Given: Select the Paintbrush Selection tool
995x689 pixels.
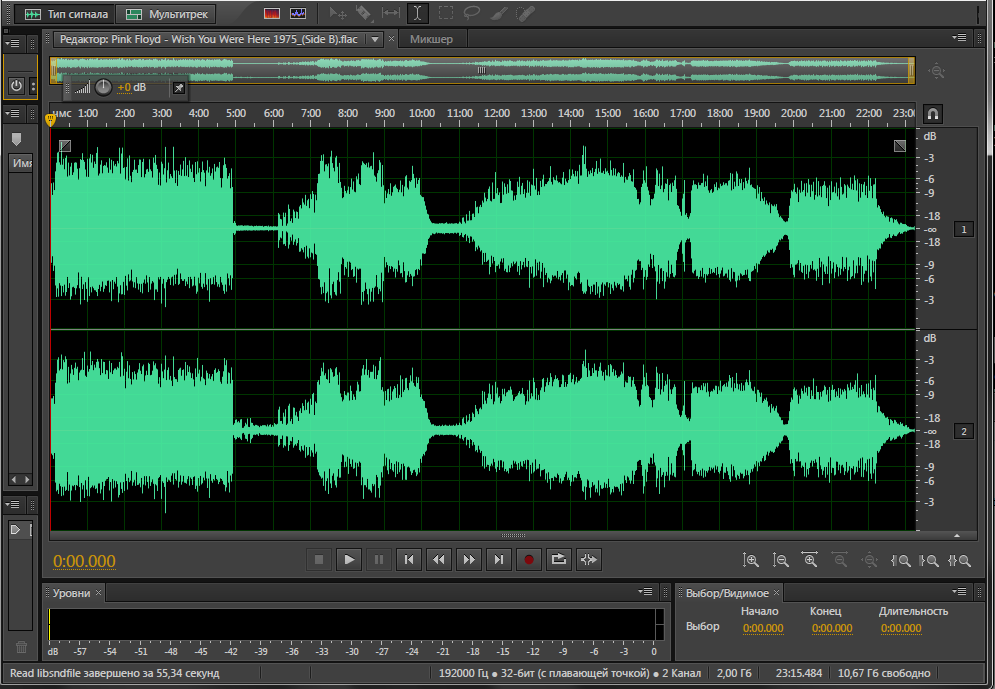Looking at the screenshot, I should point(499,13).
